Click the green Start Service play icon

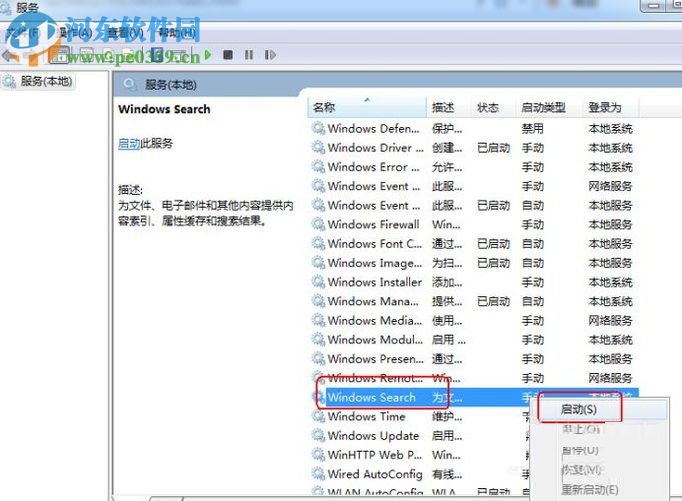208,55
